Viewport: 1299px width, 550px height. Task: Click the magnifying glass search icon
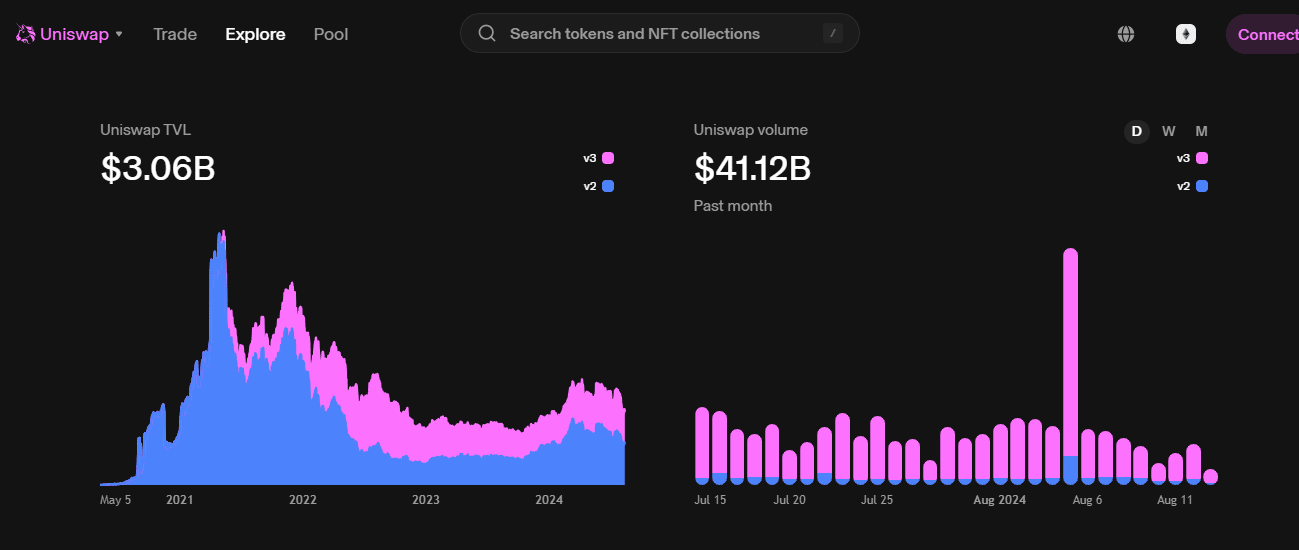click(487, 33)
